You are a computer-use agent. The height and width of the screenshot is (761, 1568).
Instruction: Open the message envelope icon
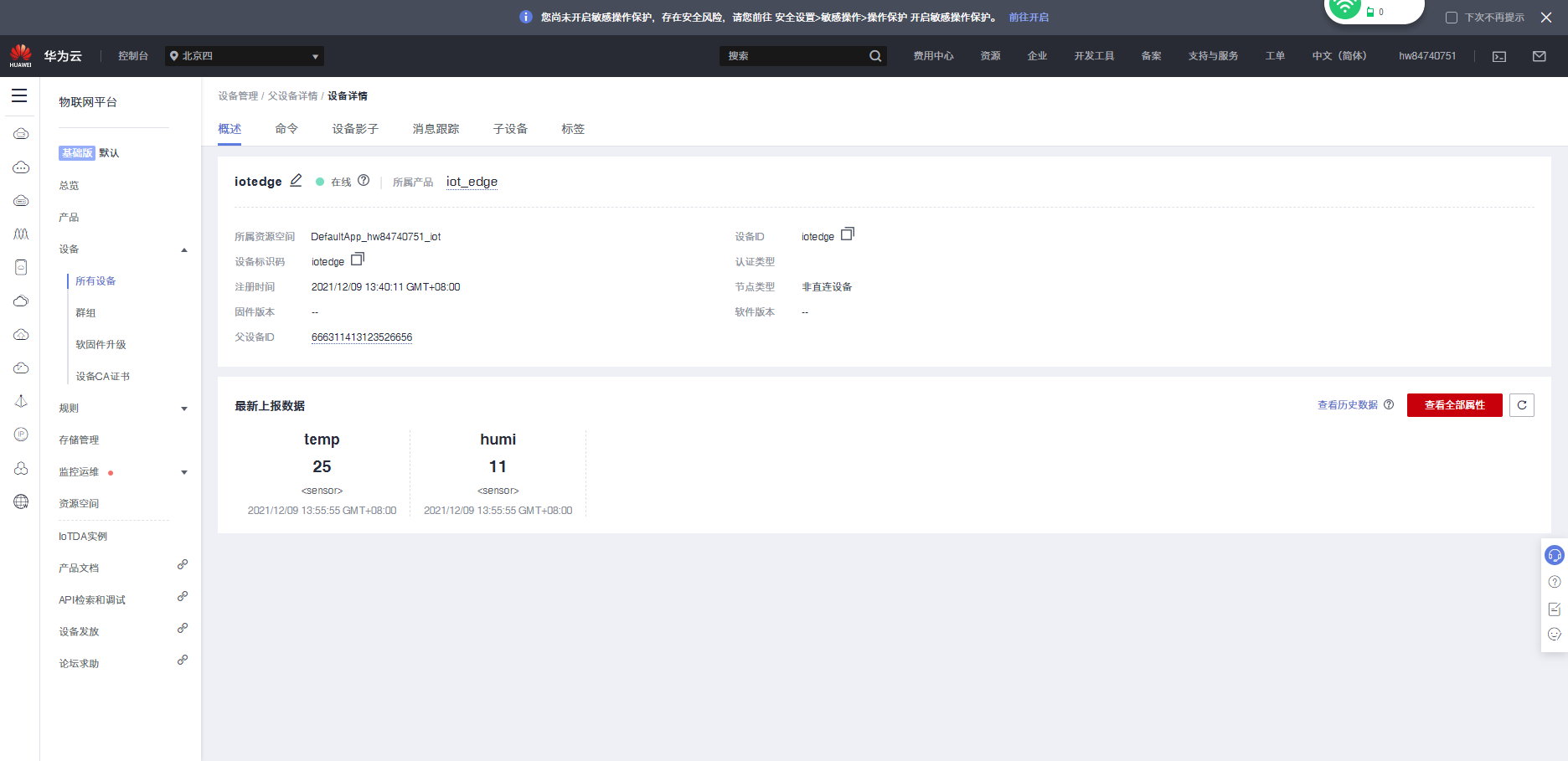(1540, 56)
